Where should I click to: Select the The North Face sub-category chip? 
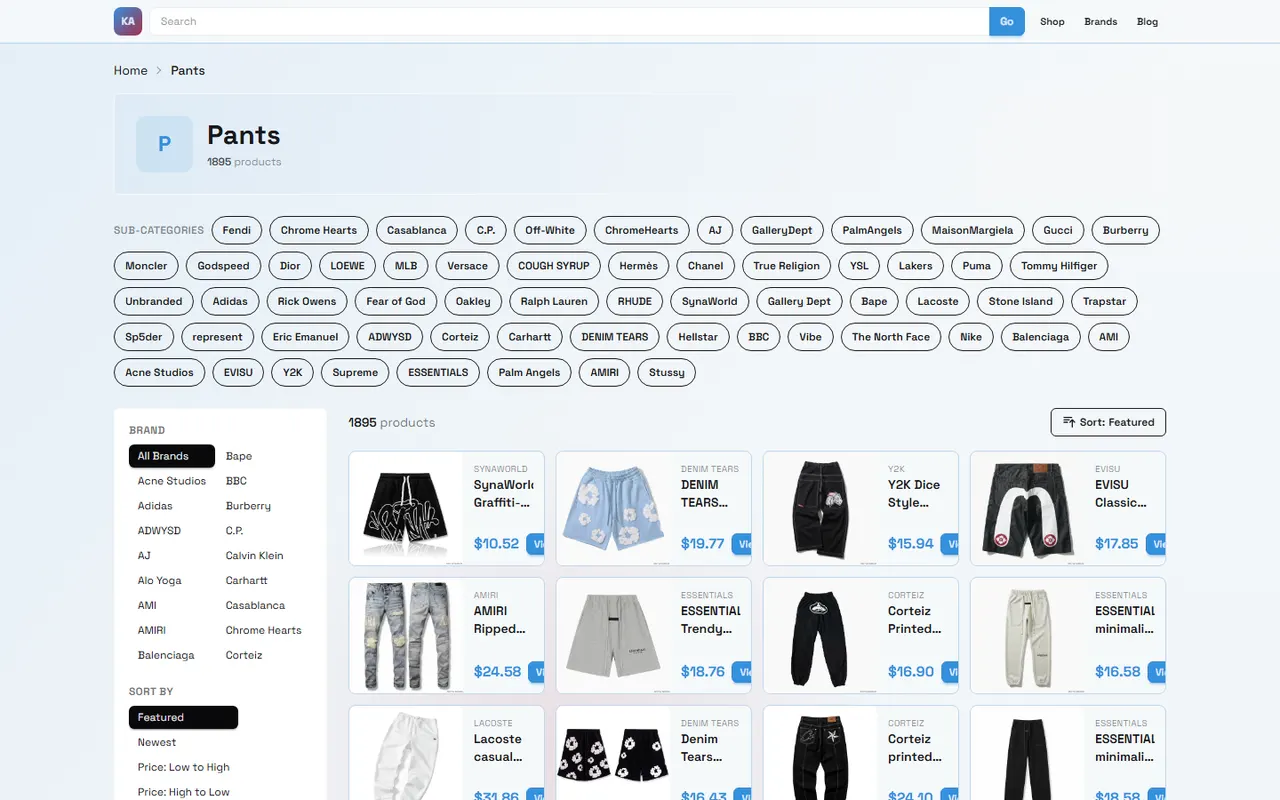(x=890, y=337)
